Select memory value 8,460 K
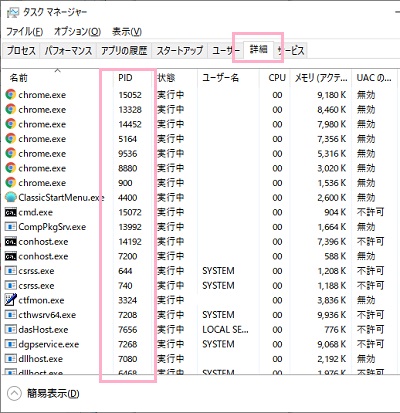The image size is (400, 413). pyautogui.click(x=332, y=110)
